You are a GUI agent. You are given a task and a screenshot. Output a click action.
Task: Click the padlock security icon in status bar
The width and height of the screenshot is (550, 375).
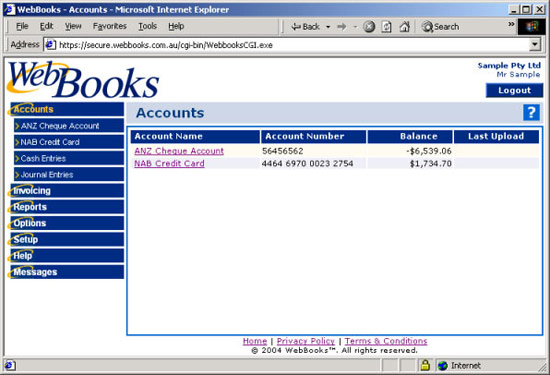[425, 365]
